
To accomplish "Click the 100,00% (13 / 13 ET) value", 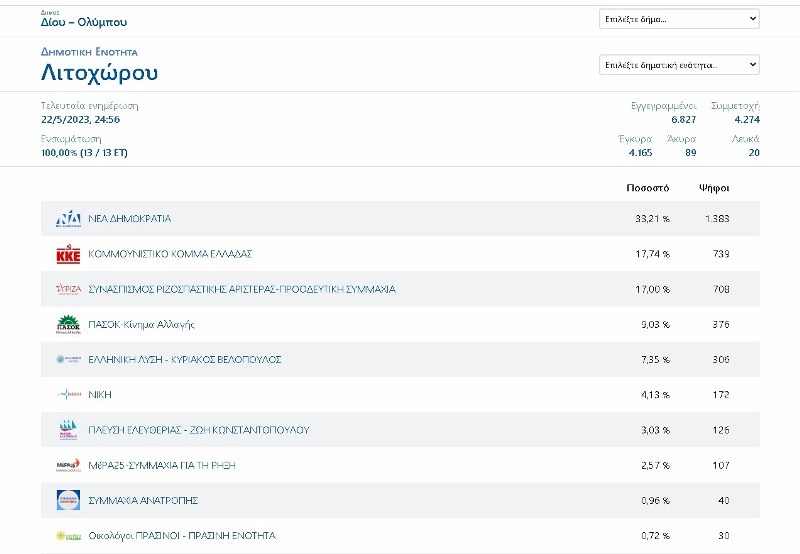I will point(84,153).
